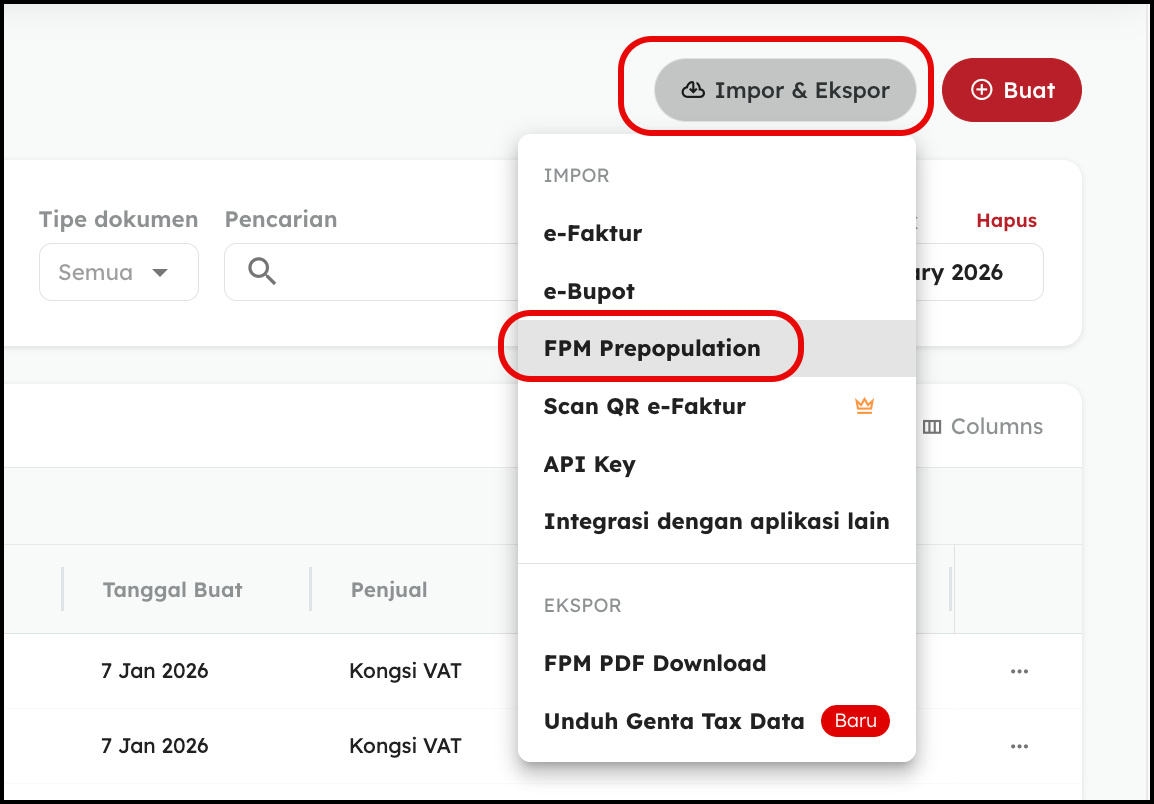Select e-Faktur from the Impor menu
Viewport: 1154px width, 804px height.
[593, 234]
